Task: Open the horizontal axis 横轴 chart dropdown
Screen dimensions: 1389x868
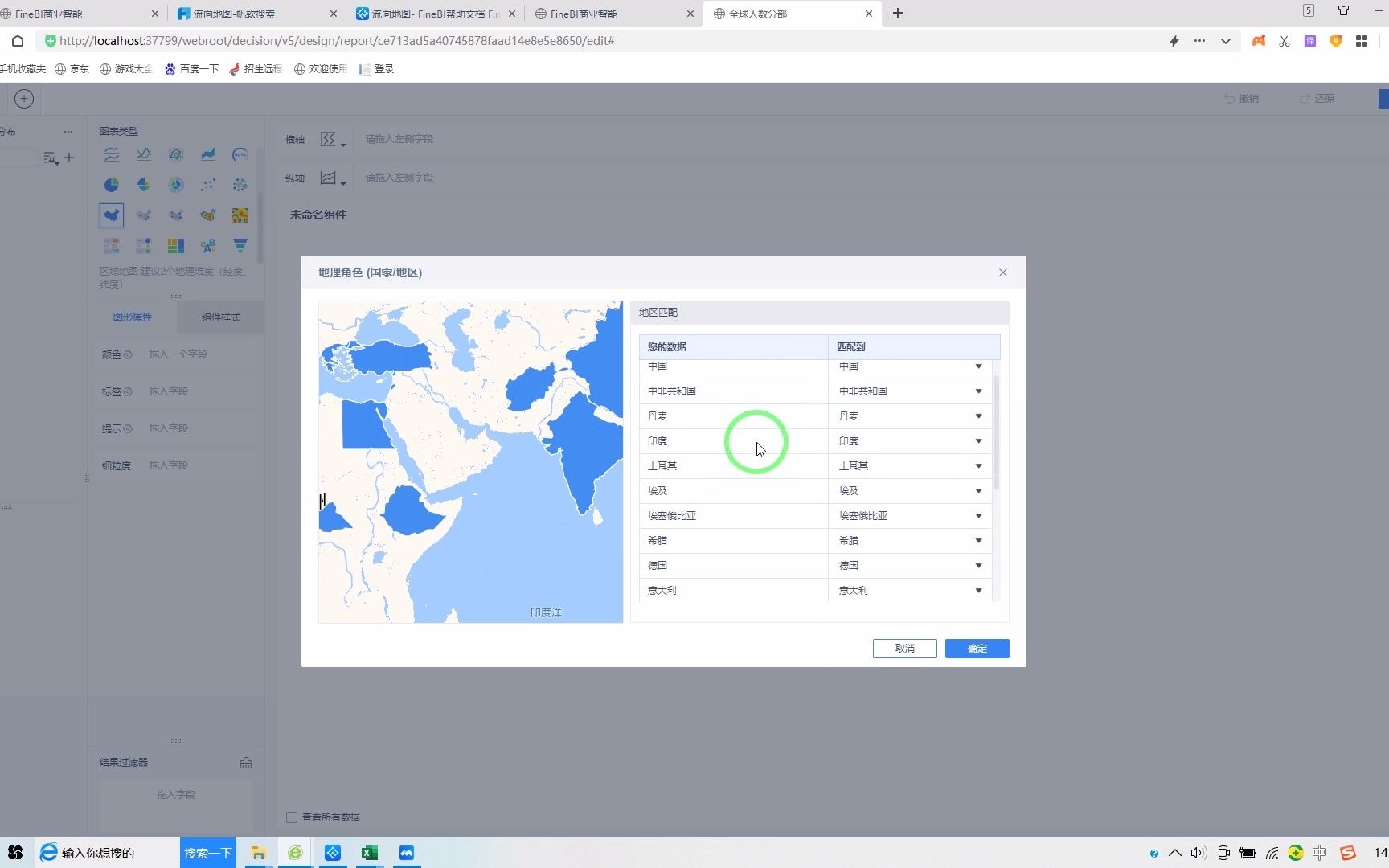Action: pyautogui.click(x=332, y=140)
